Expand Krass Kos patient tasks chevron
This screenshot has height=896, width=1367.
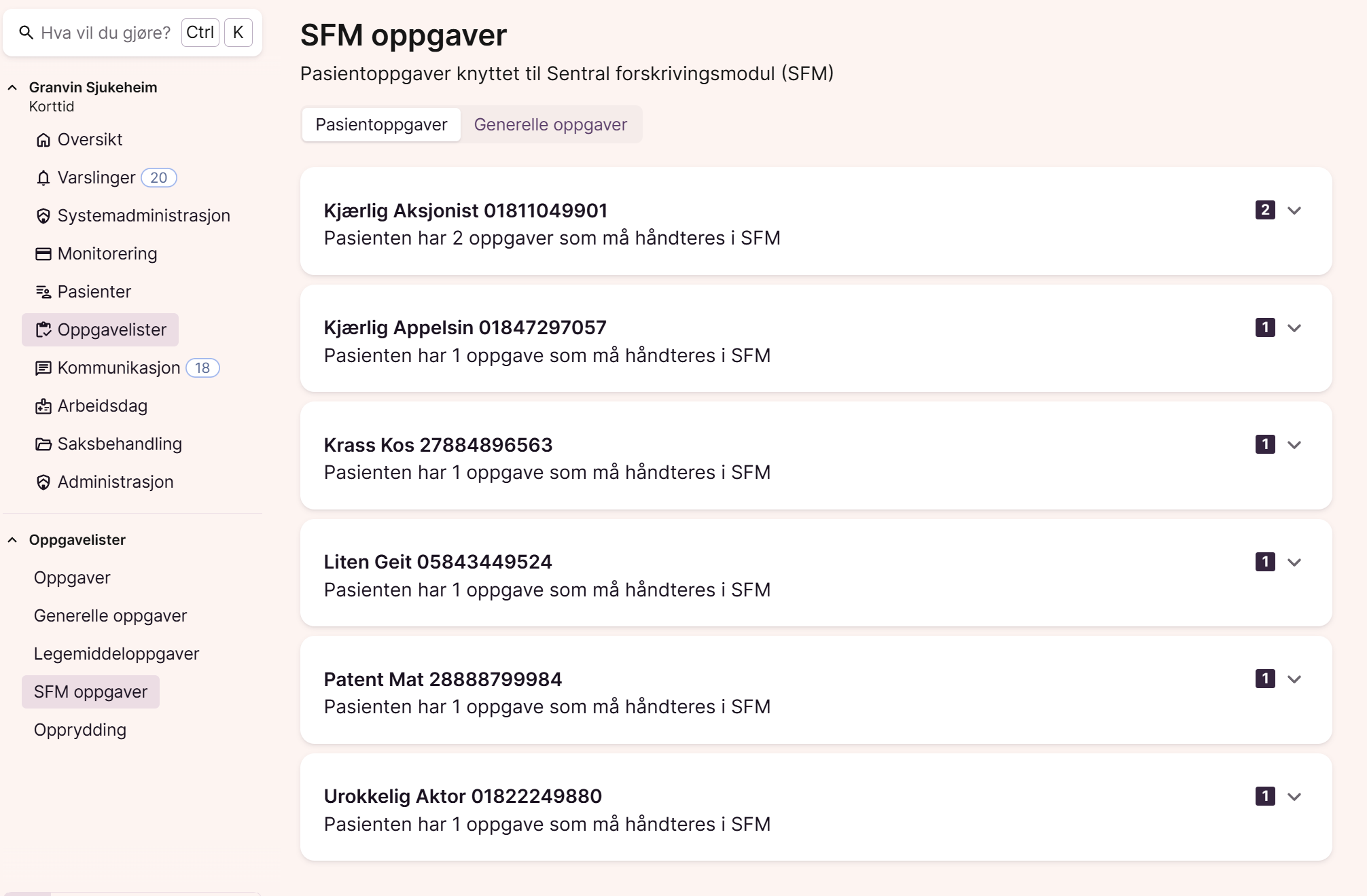[1294, 445]
